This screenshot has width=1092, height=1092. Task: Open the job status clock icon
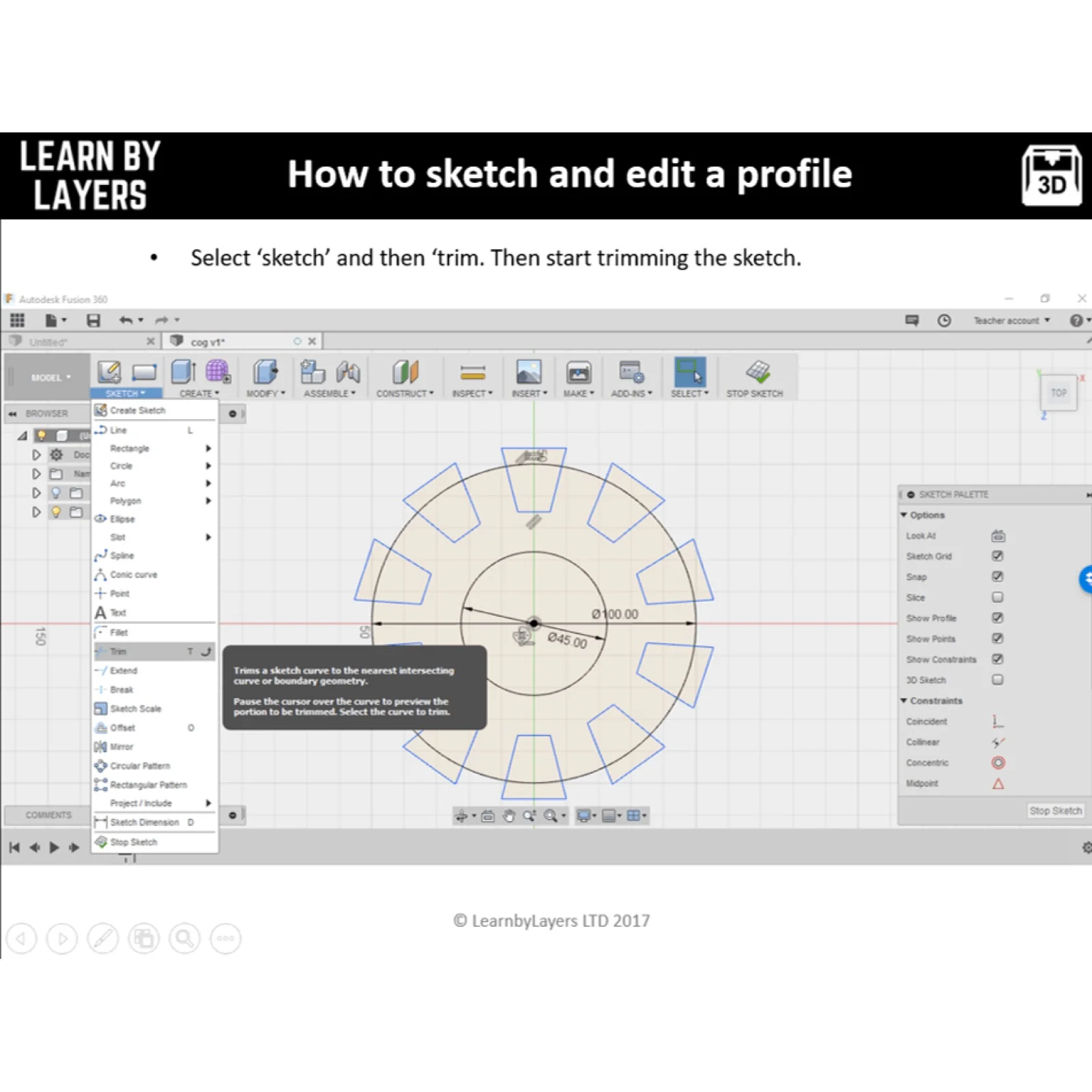[944, 320]
